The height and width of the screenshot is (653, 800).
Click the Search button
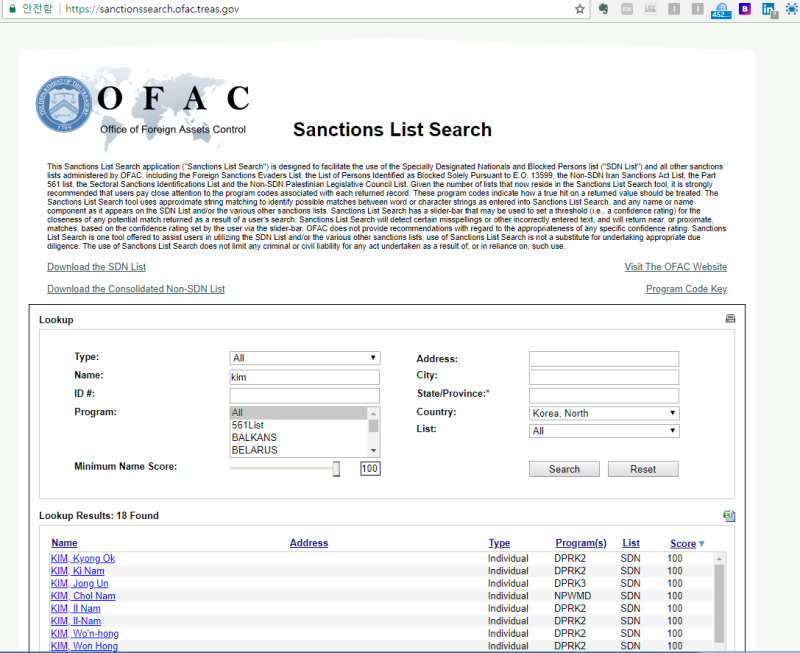click(564, 468)
